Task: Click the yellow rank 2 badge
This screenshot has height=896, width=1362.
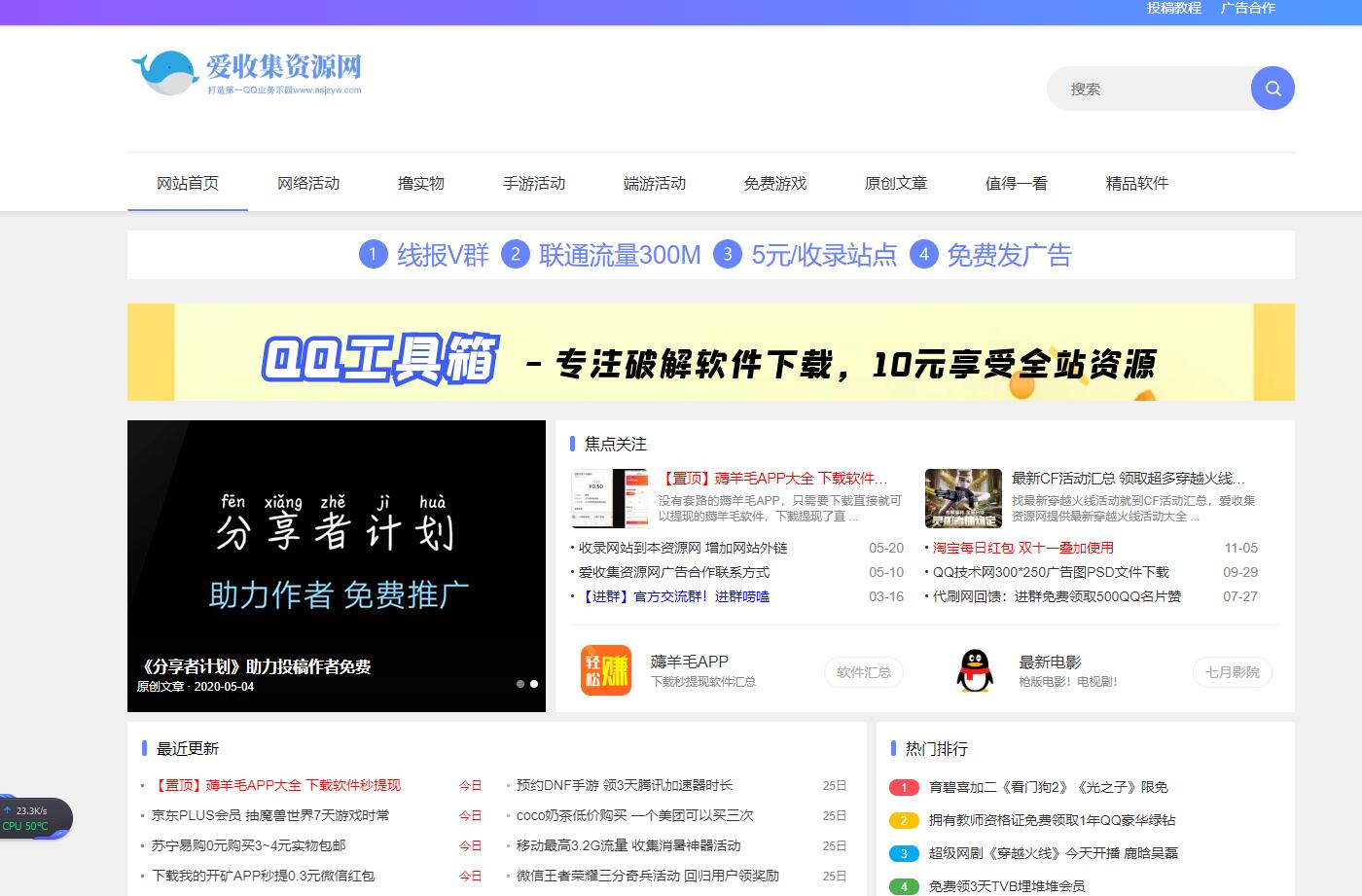Action: click(x=904, y=821)
